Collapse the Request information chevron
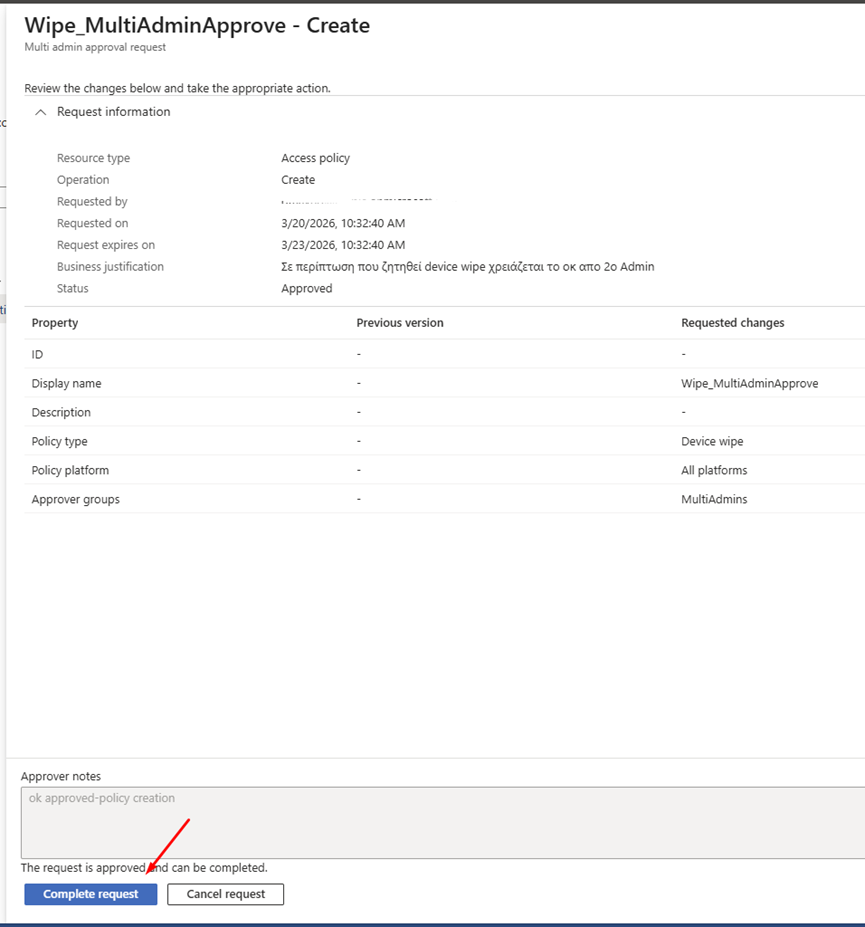This screenshot has height=927, width=865. (41, 113)
